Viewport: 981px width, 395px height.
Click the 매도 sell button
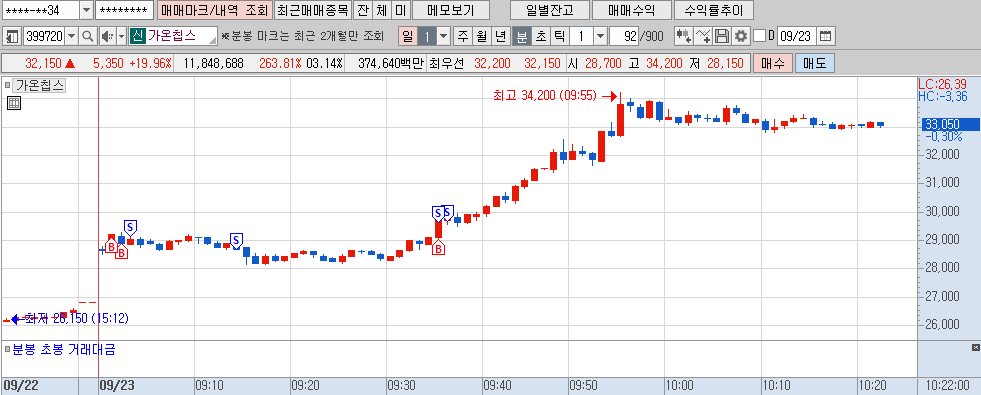815,64
